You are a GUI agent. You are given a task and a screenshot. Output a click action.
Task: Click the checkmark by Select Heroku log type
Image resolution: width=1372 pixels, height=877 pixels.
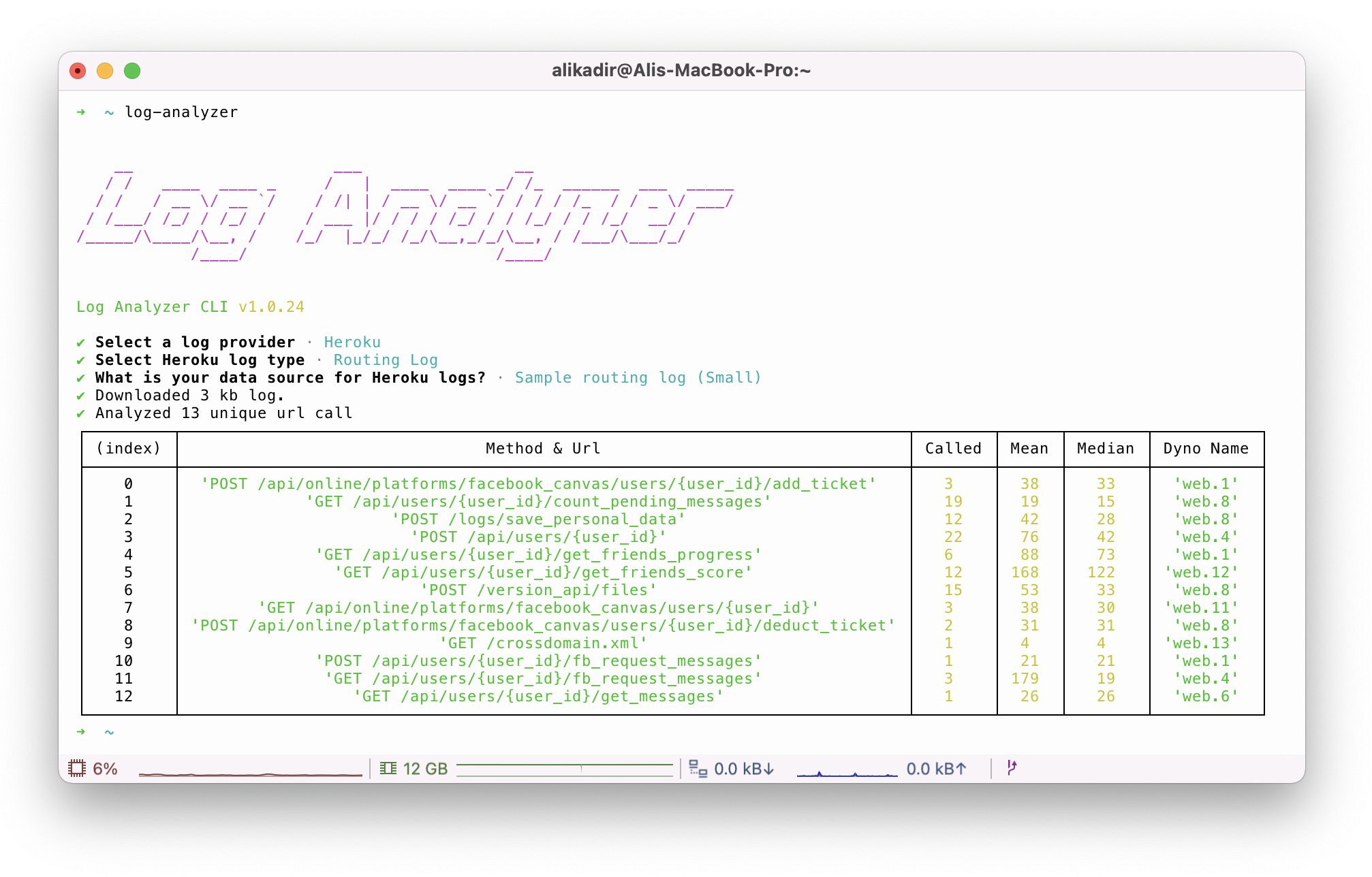tap(81, 360)
